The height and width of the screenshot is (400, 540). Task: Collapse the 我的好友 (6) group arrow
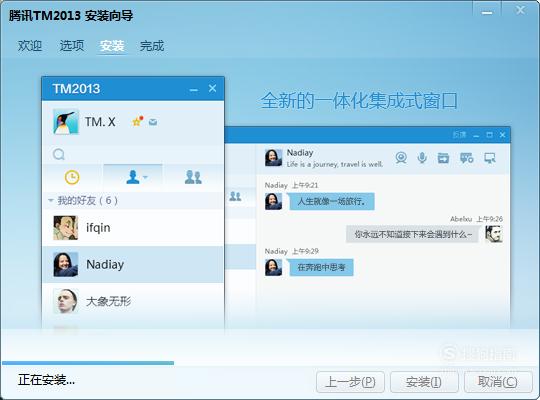click(x=51, y=200)
